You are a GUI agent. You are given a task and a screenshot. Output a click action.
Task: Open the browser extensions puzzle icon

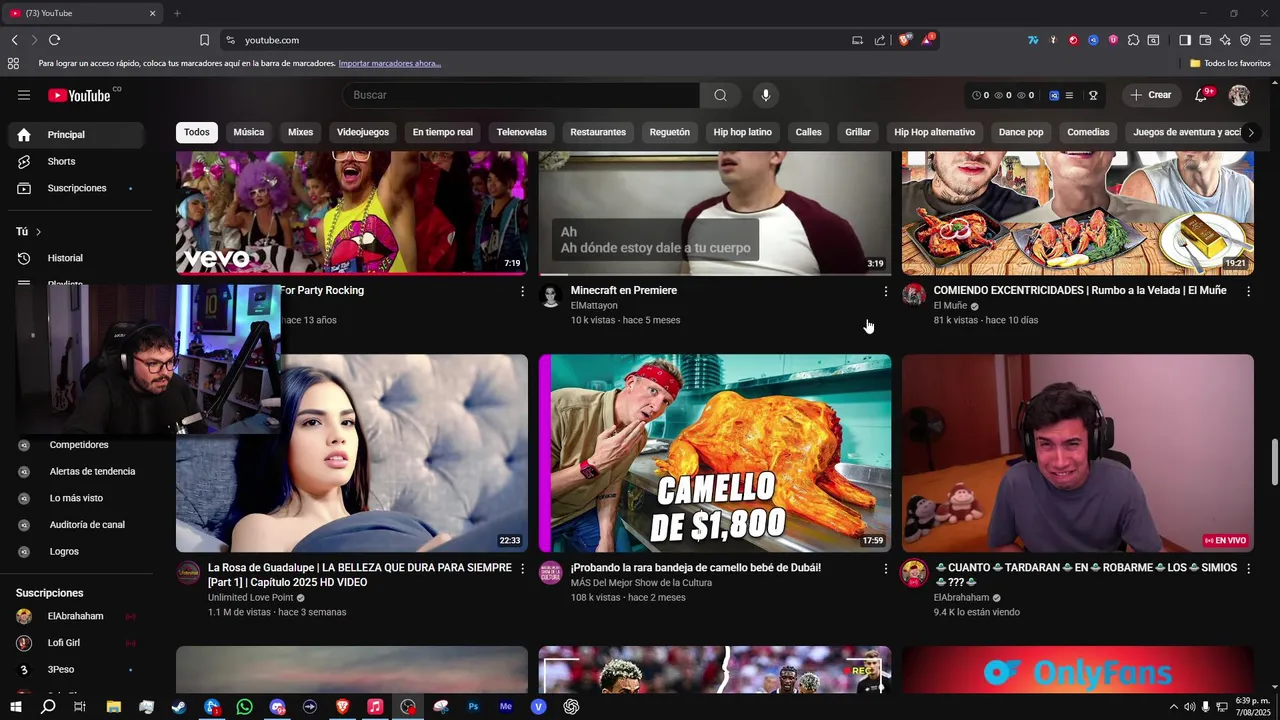(x=1133, y=40)
